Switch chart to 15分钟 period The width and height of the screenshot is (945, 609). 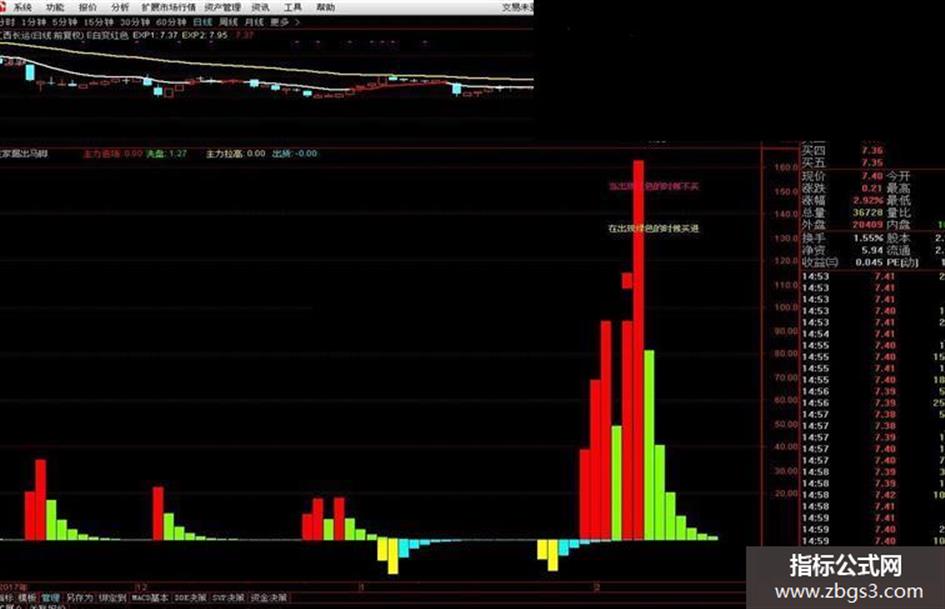(98, 22)
